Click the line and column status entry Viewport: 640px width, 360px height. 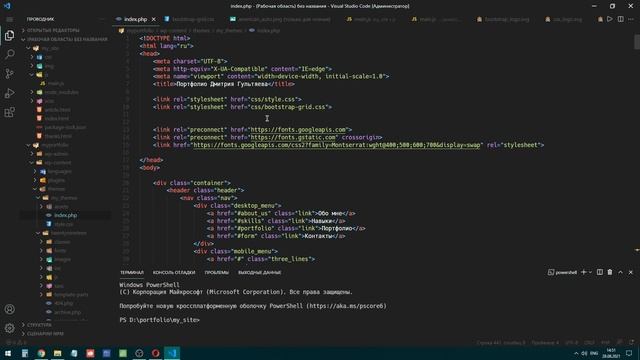(501, 342)
